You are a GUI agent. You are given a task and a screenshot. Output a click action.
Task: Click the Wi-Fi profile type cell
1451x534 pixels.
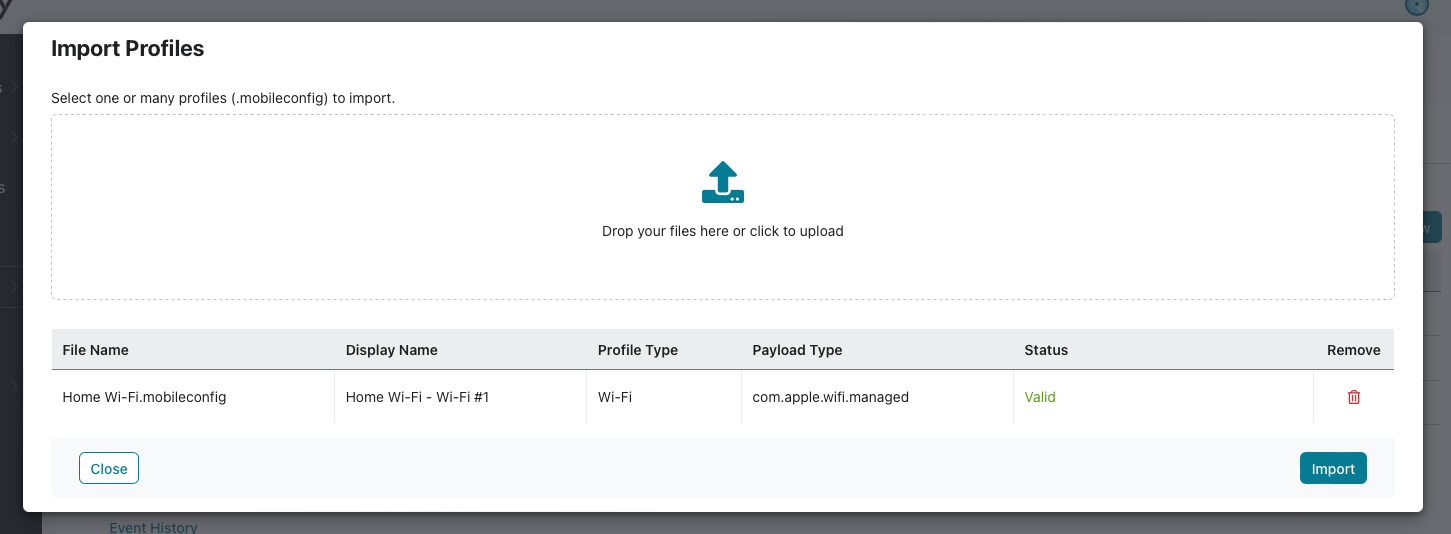615,397
